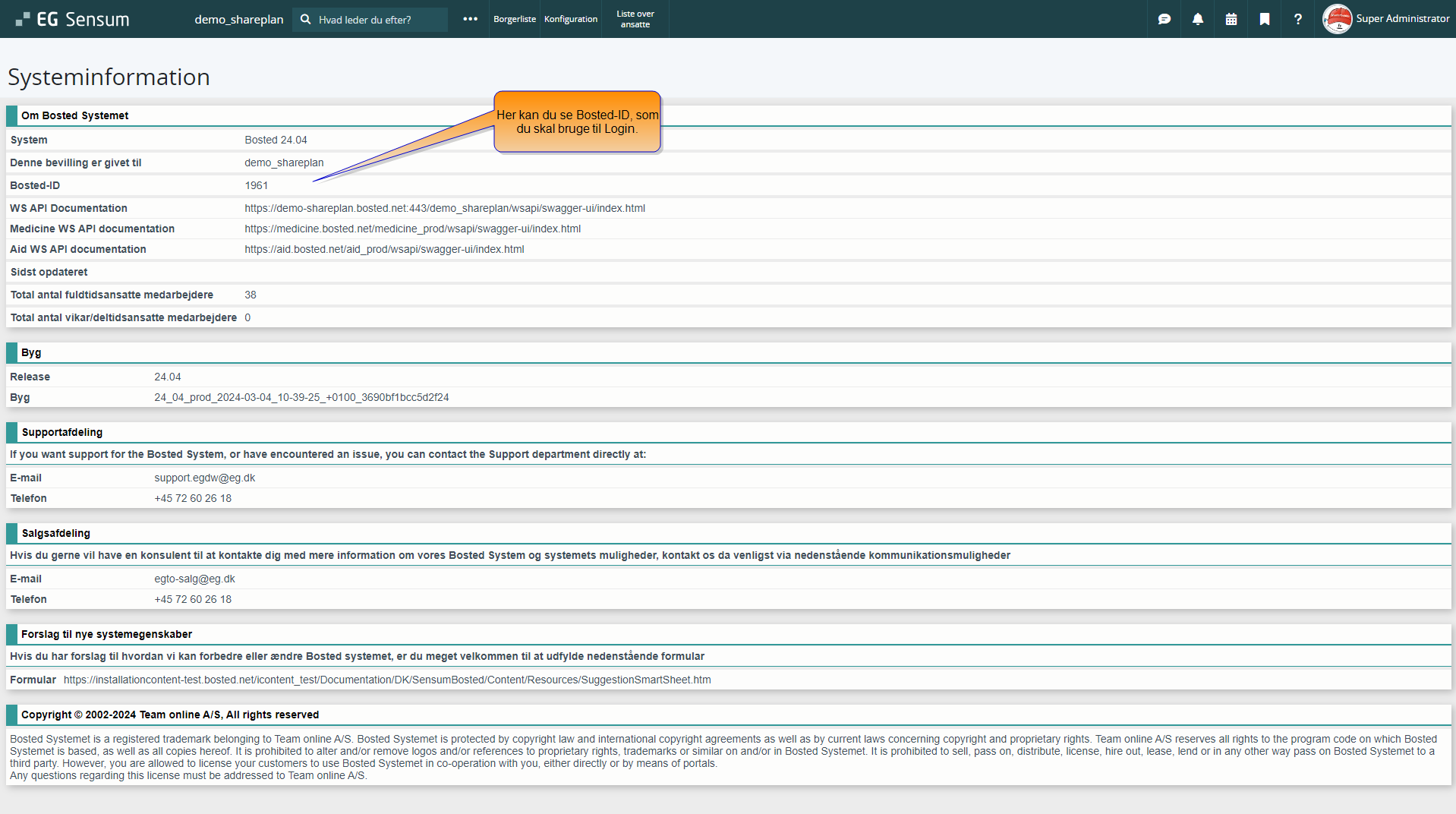Click the support.egdw@eg.dk email
The width and height of the screenshot is (1456, 814).
click(x=204, y=478)
